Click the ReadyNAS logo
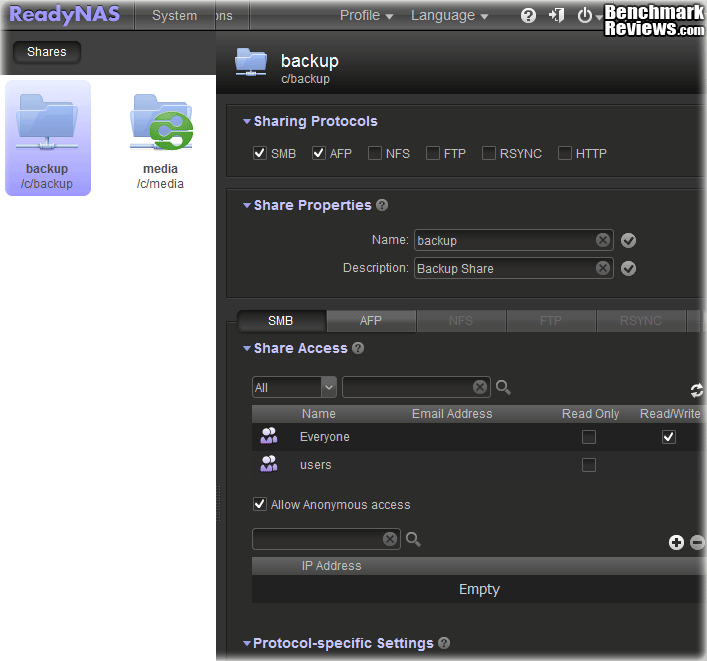707x661 pixels. (64, 14)
